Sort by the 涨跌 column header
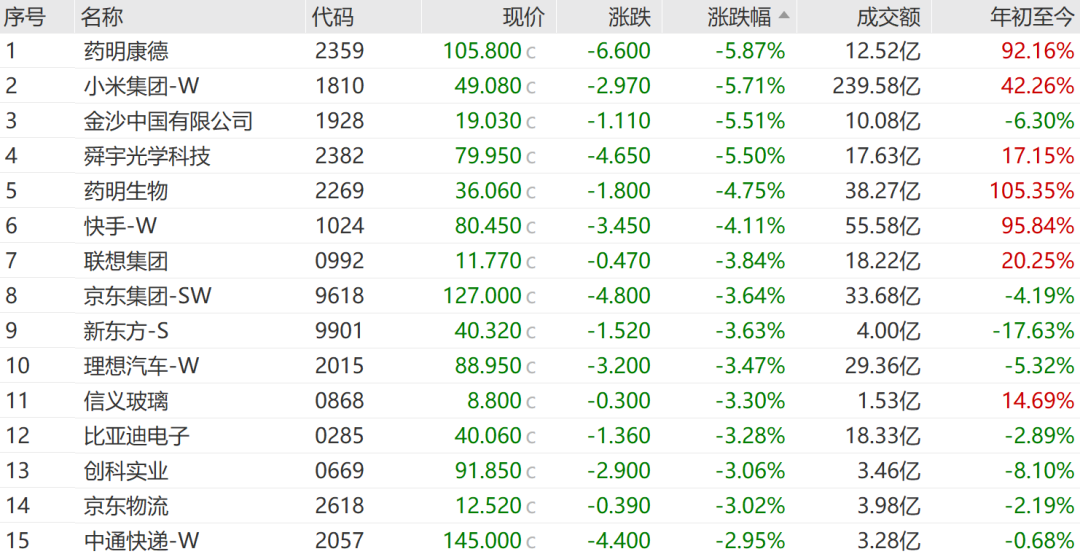The height and width of the screenshot is (554, 1080). pyautogui.click(x=629, y=17)
